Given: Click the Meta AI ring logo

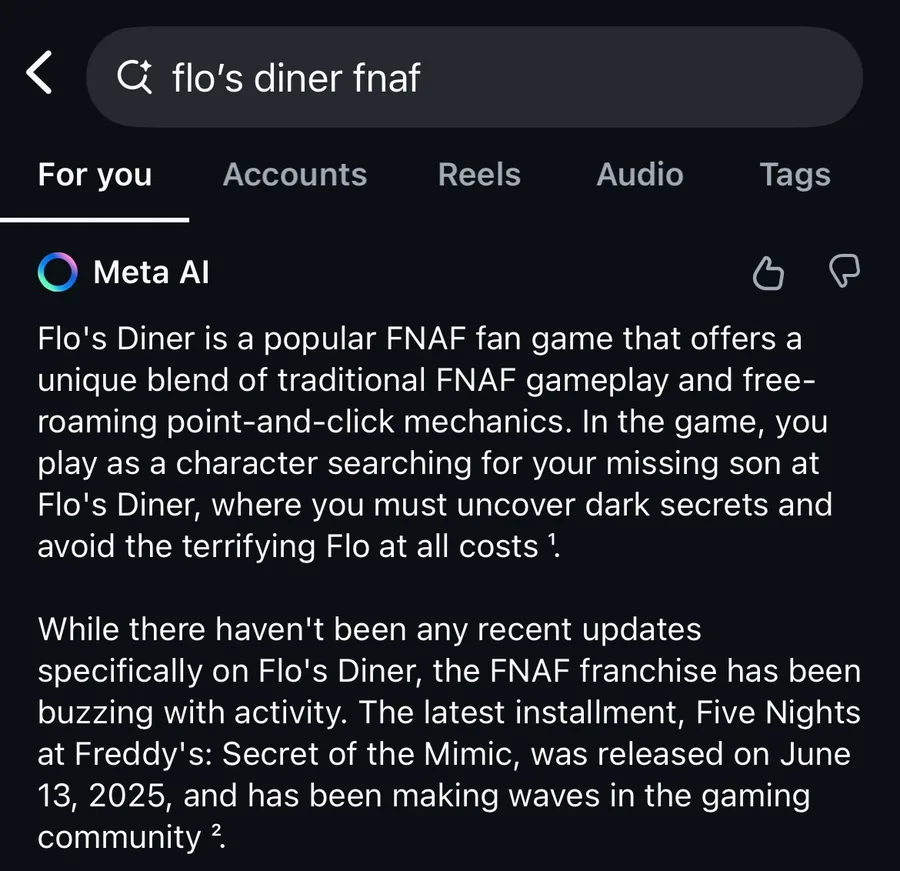Looking at the screenshot, I should point(57,272).
